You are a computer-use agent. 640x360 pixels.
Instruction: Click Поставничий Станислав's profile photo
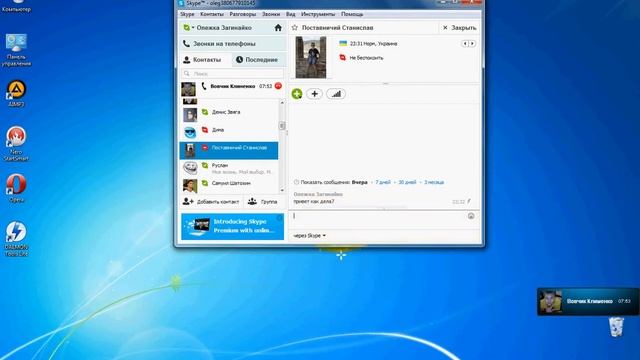[311, 57]
